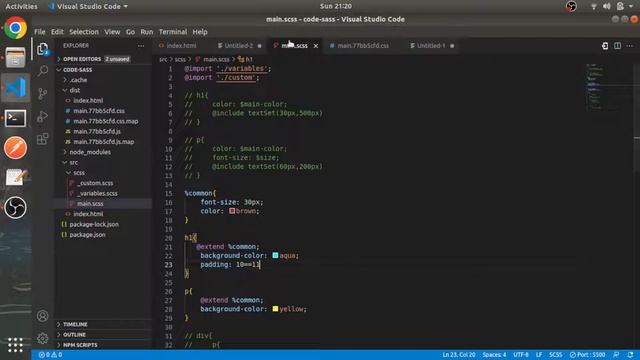Viewport: 640px width, 360px height.
Task: Close the main.scss tab
Action: pos(316,46)
